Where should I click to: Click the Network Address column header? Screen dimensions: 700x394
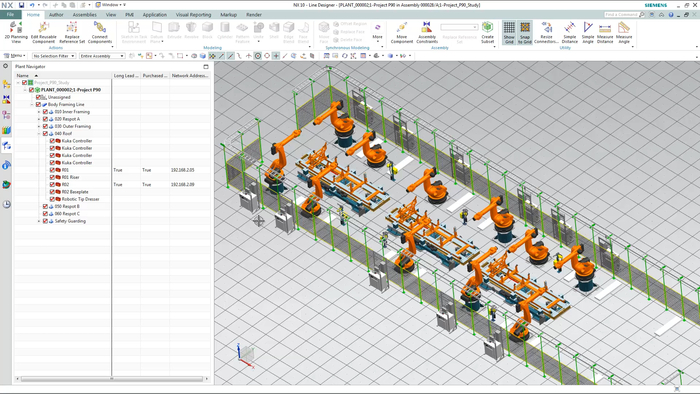point(190,75)
